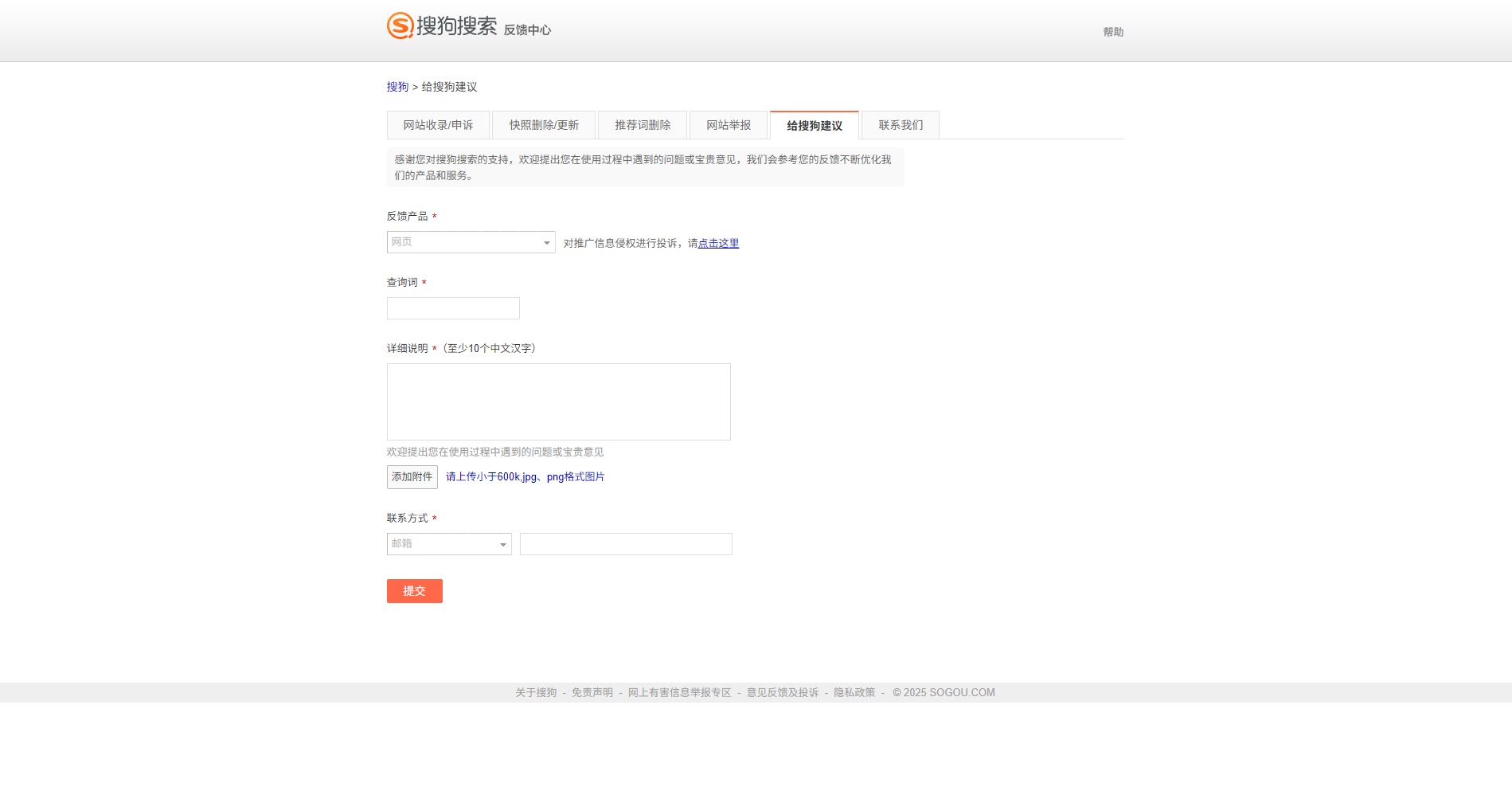Click the 提交 submit button
This screenshot has height=791, width=1512.
coord(414,591)
